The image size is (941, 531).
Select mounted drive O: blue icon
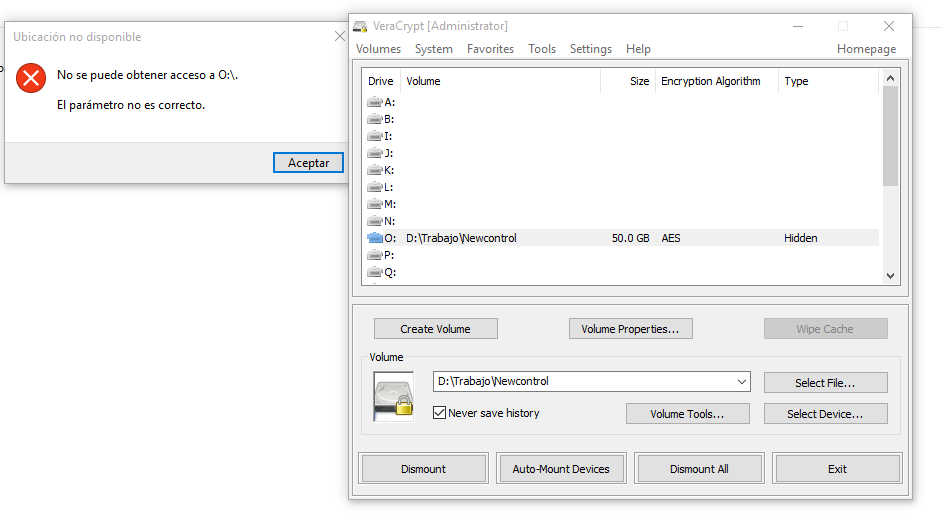(375, 238)
